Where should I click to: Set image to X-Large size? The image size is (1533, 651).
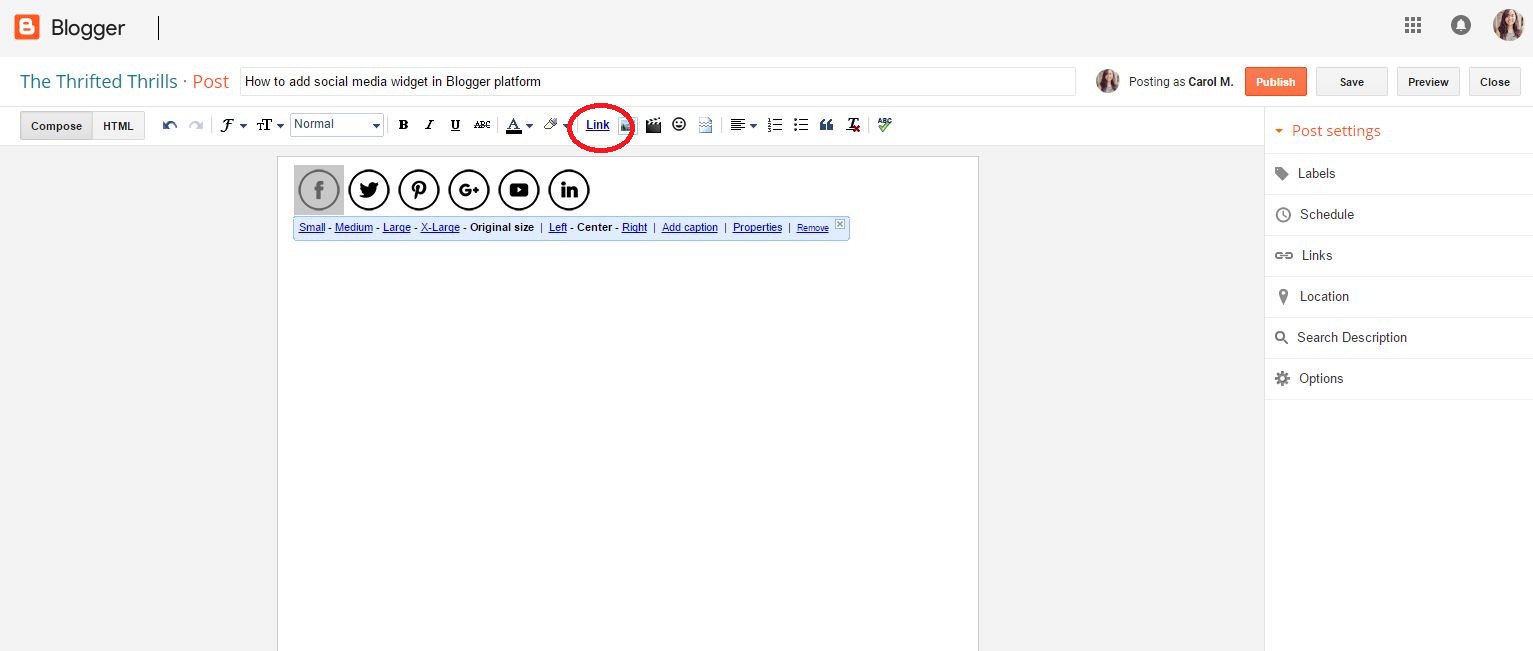coord(440,227)
